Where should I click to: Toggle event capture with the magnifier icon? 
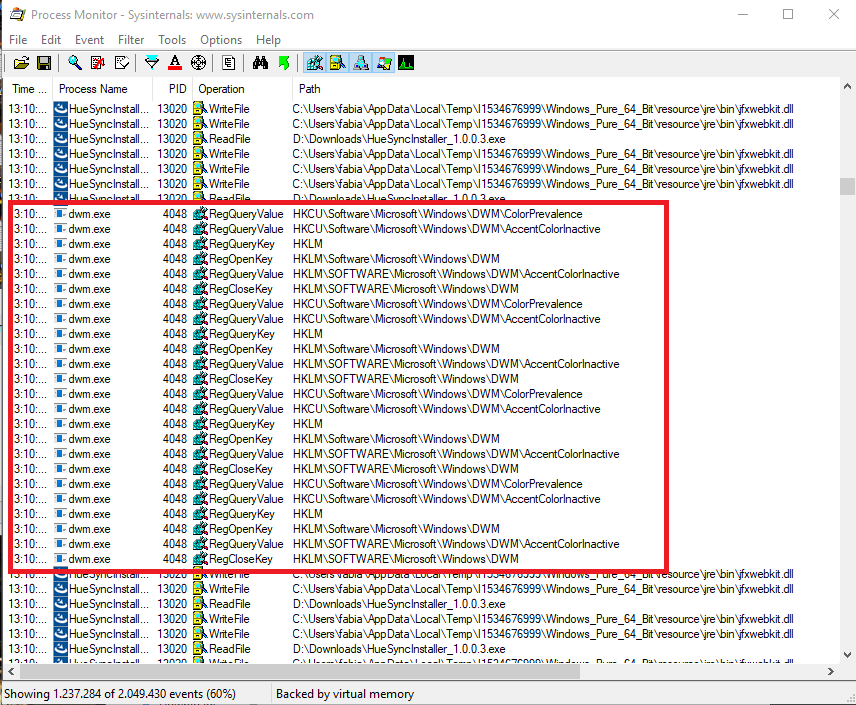75,63
